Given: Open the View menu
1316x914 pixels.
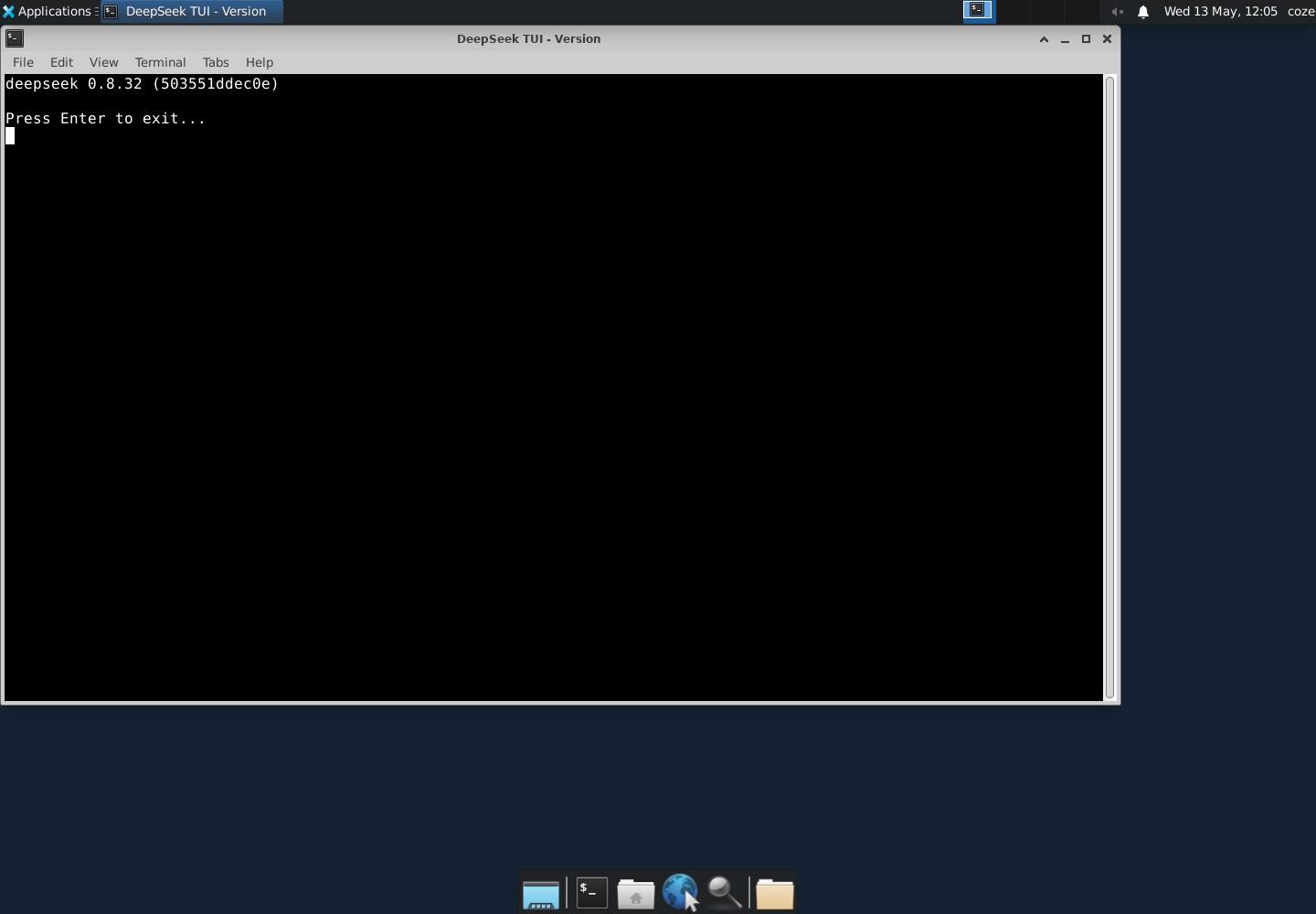Looking at the screenshot, I should (103, 62).
